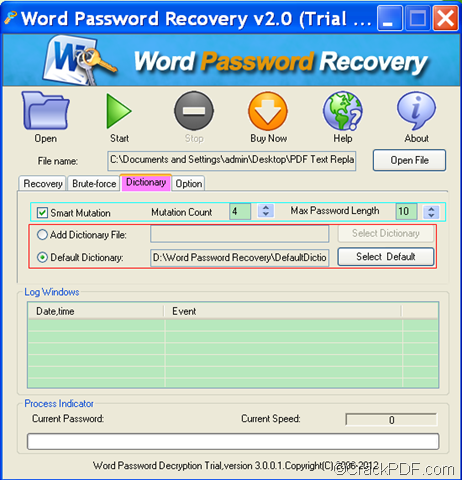
Task: Click the Word key logo in the banner
Action: (79, 60)
